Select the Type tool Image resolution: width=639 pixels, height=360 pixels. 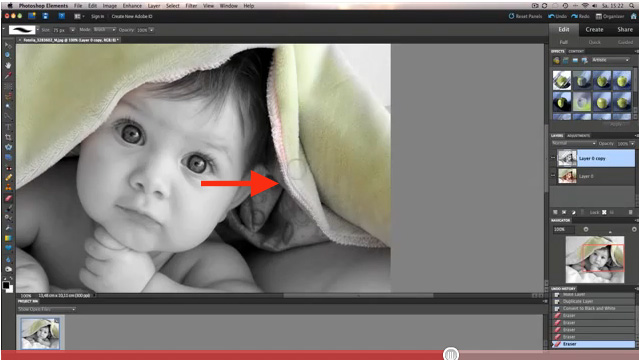pos(8,127)
